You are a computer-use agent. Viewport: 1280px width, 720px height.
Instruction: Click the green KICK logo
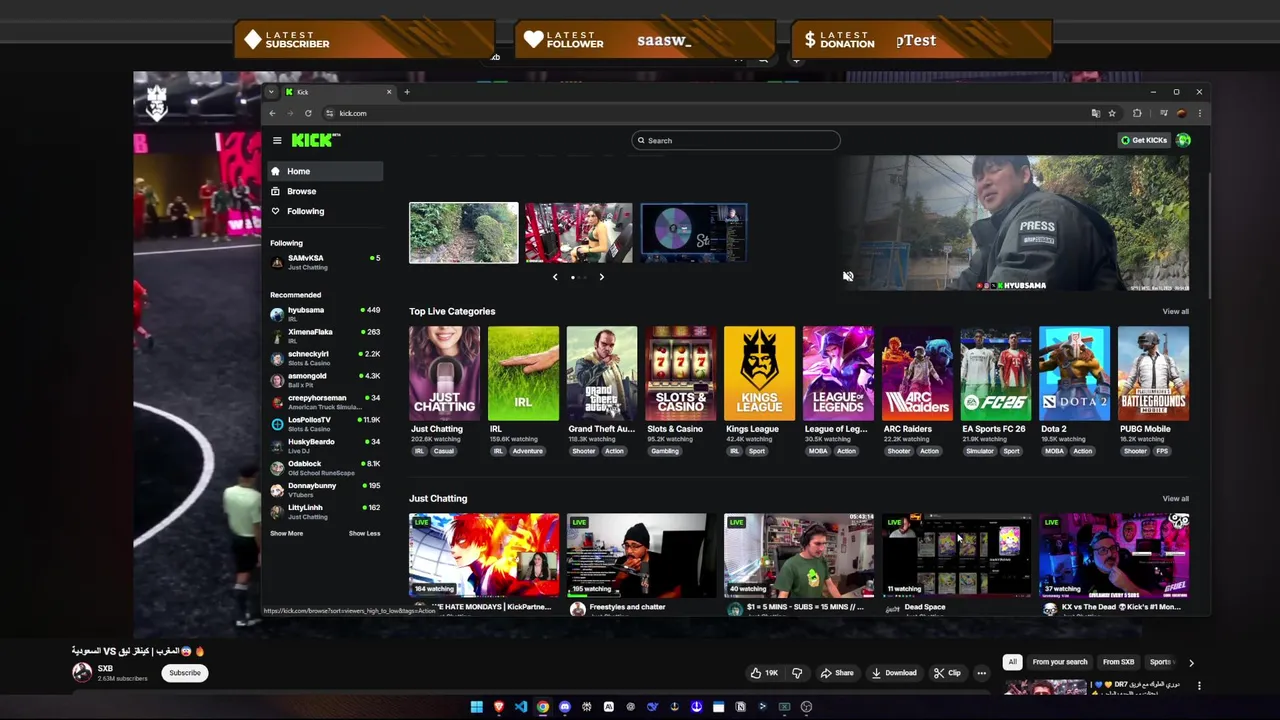[x=315, y=141]
